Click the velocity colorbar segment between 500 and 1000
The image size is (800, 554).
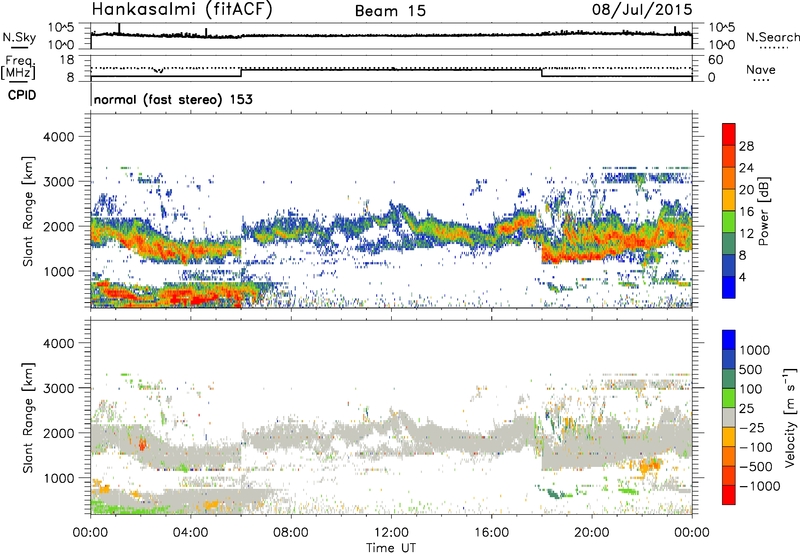[729, 360]
